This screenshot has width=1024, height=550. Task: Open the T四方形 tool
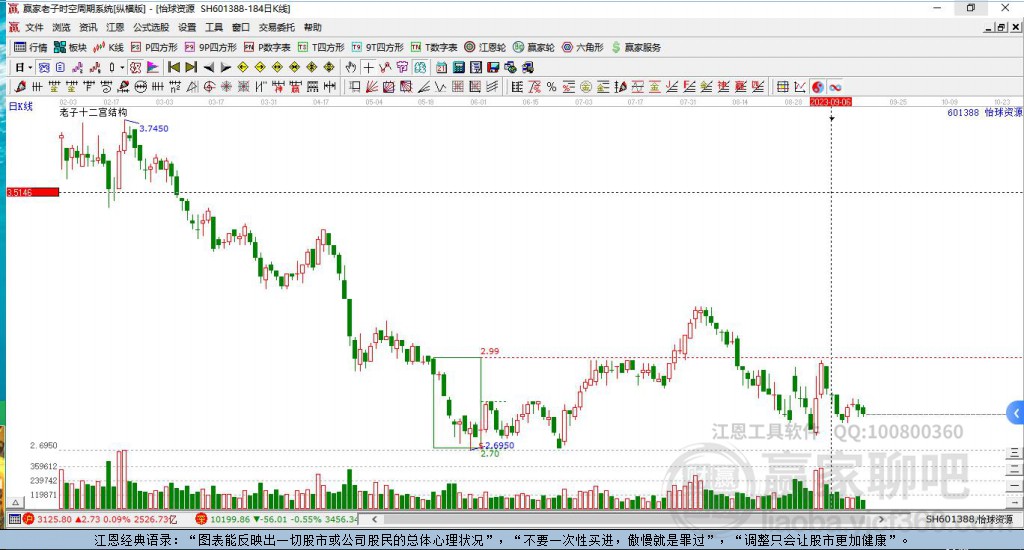pyautogui.click(x=321, y=47)
